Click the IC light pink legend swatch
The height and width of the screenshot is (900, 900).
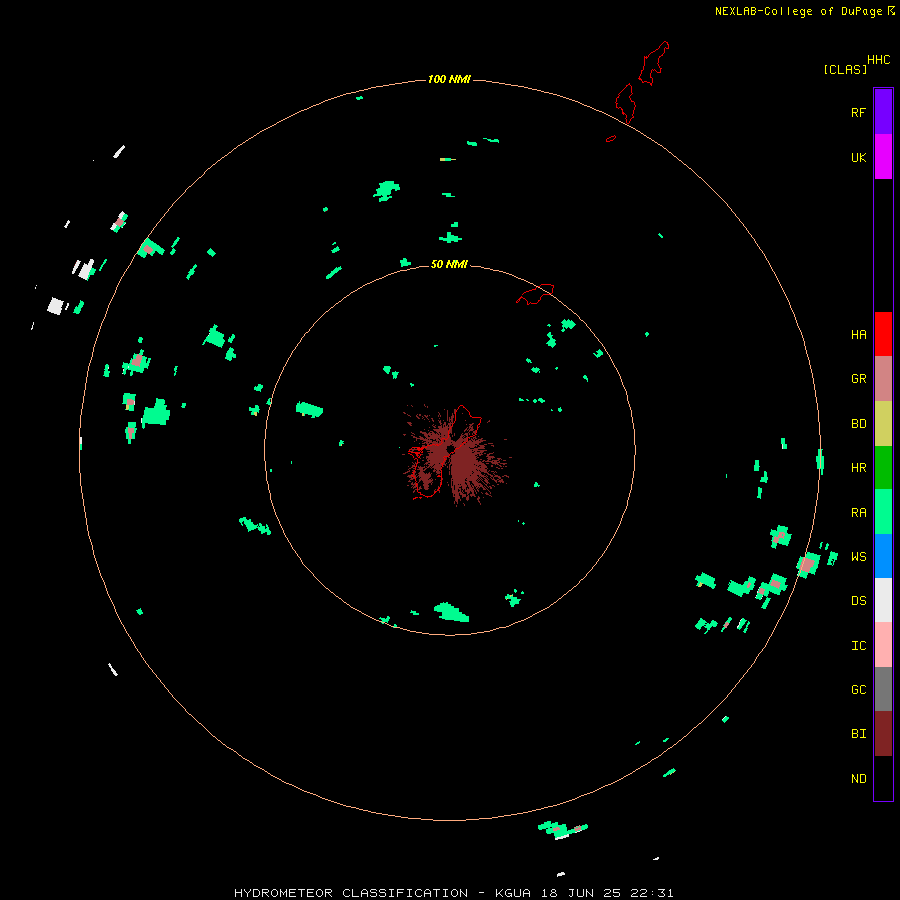tap(883, 645)
